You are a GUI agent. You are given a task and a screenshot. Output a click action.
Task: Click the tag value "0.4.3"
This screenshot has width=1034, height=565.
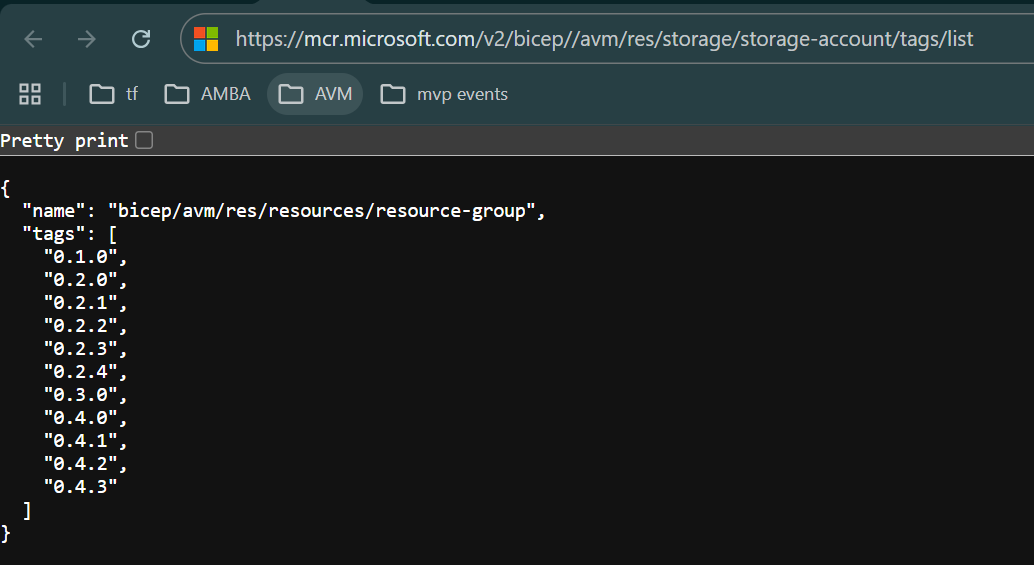pos(80,487)
